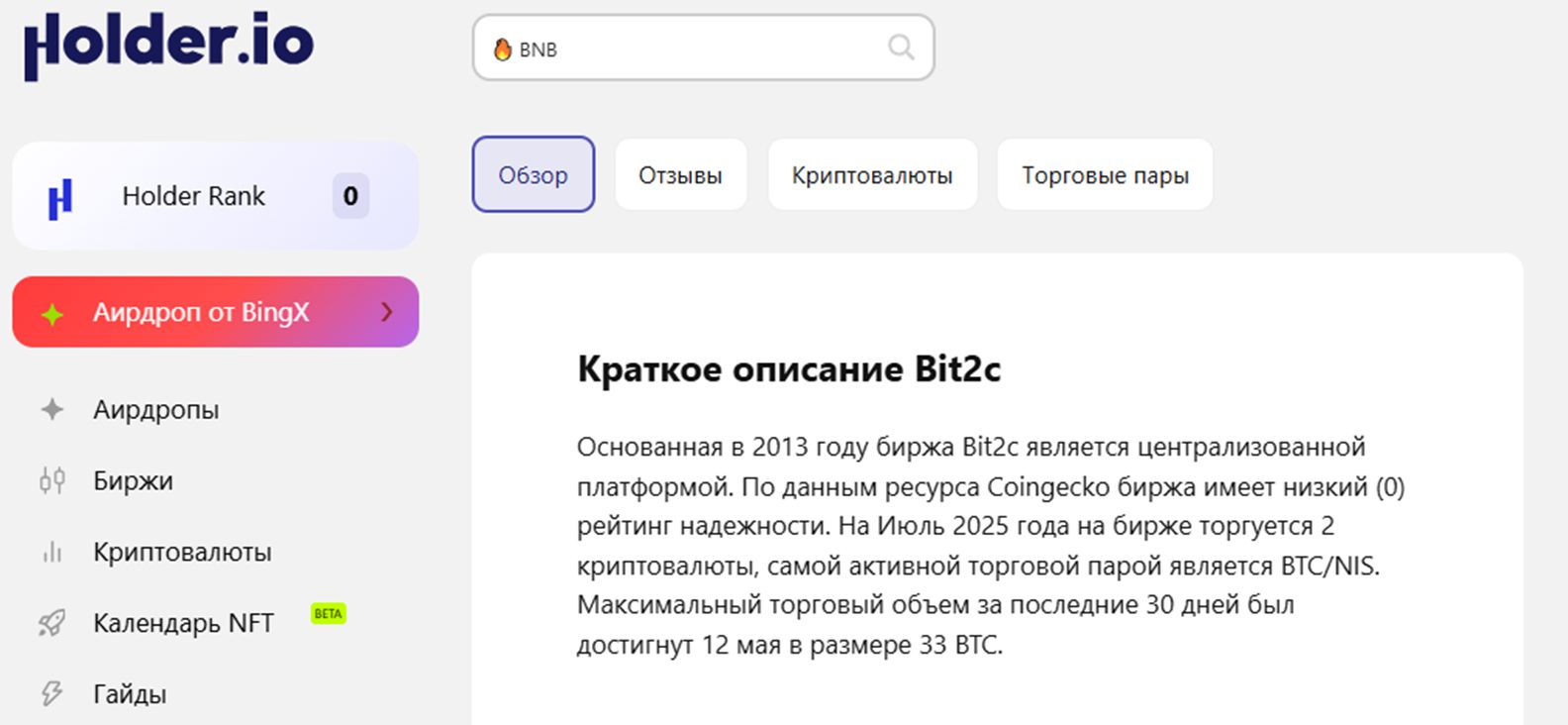
Task: Click the Holder Rank logo icon
Action: [60, 197]
